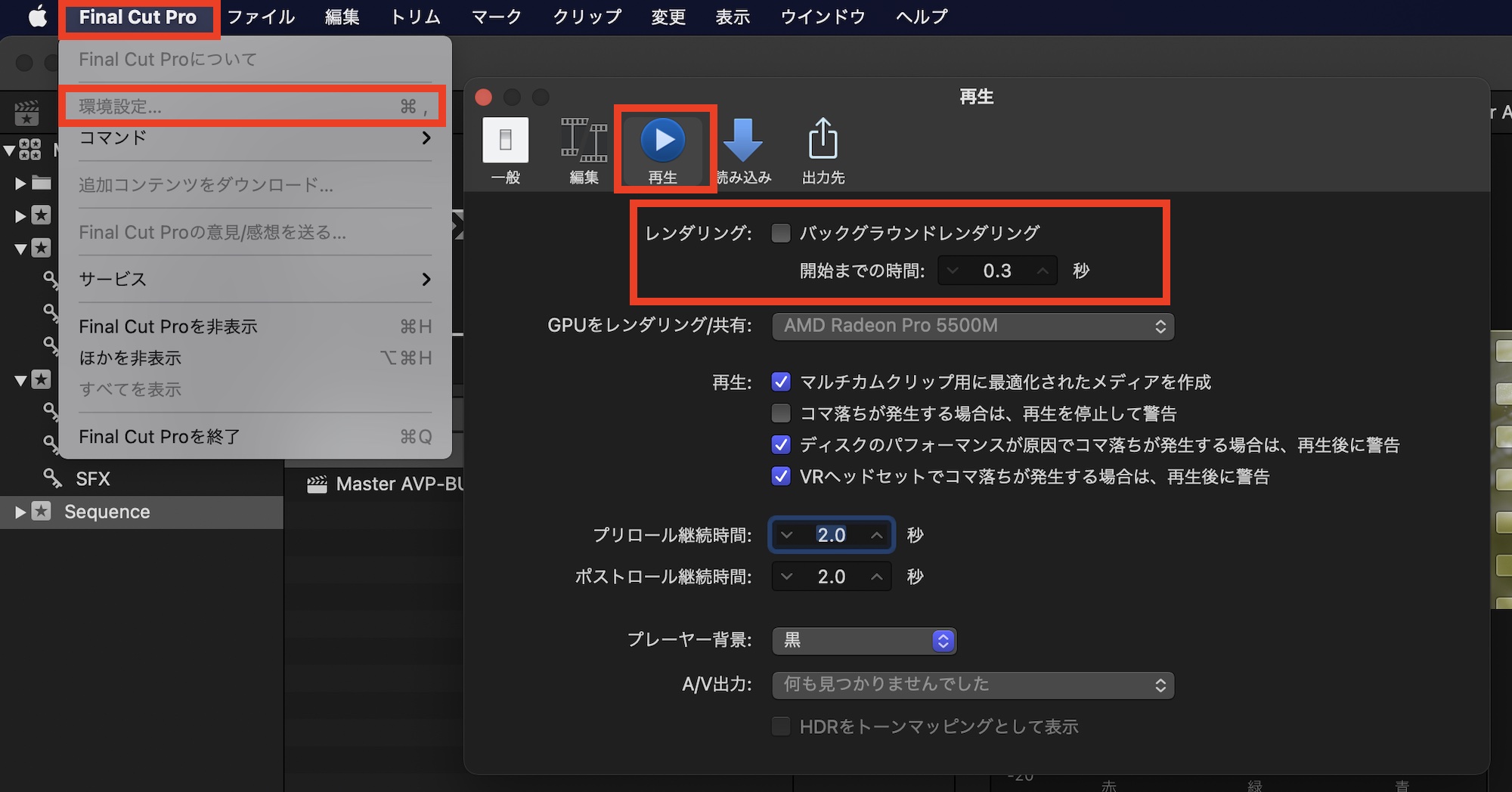Toggle VRヘッドセット dropped-frame warning checkbox
The height and width of the screenshot is (792, 1512).
781,476
